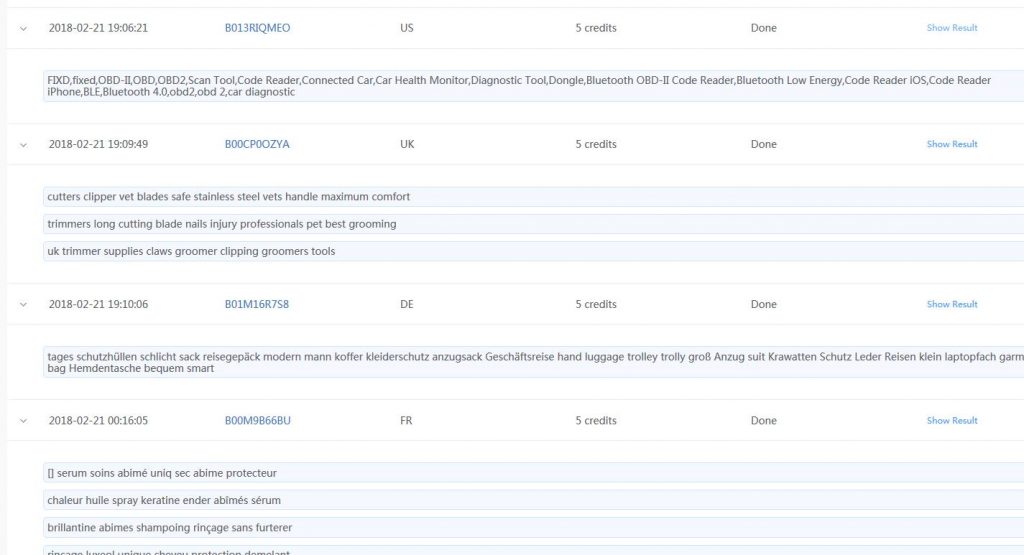
Task: Open ASIN link B00CP0OZYA
Action: point(257,144)
